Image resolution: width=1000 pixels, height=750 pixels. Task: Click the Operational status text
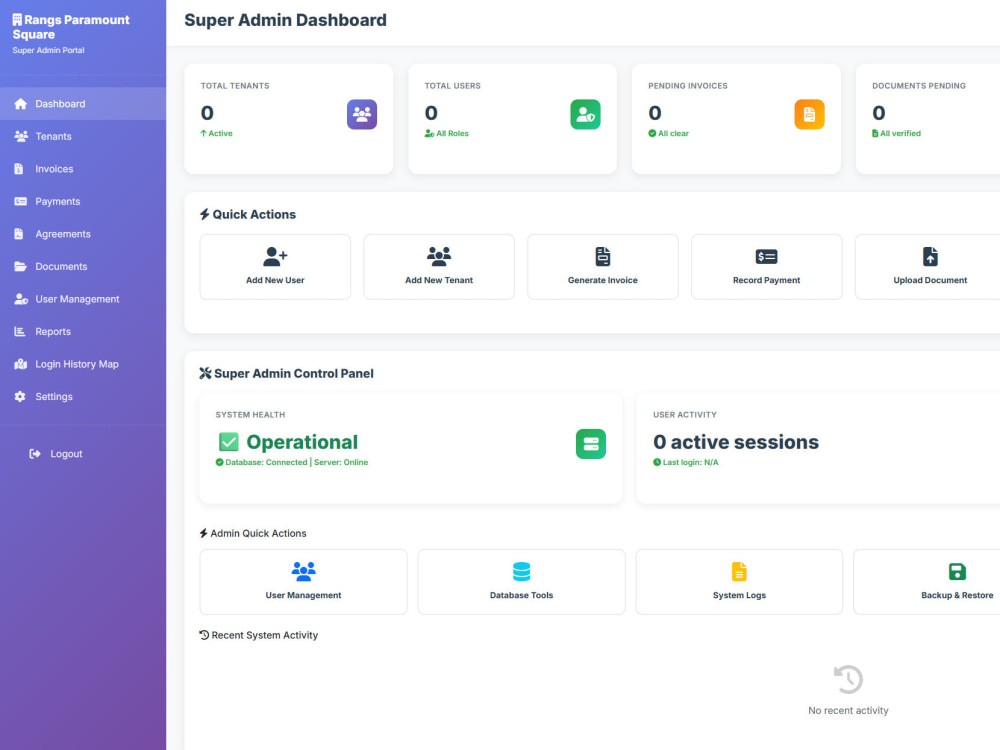tap(302, 442)
